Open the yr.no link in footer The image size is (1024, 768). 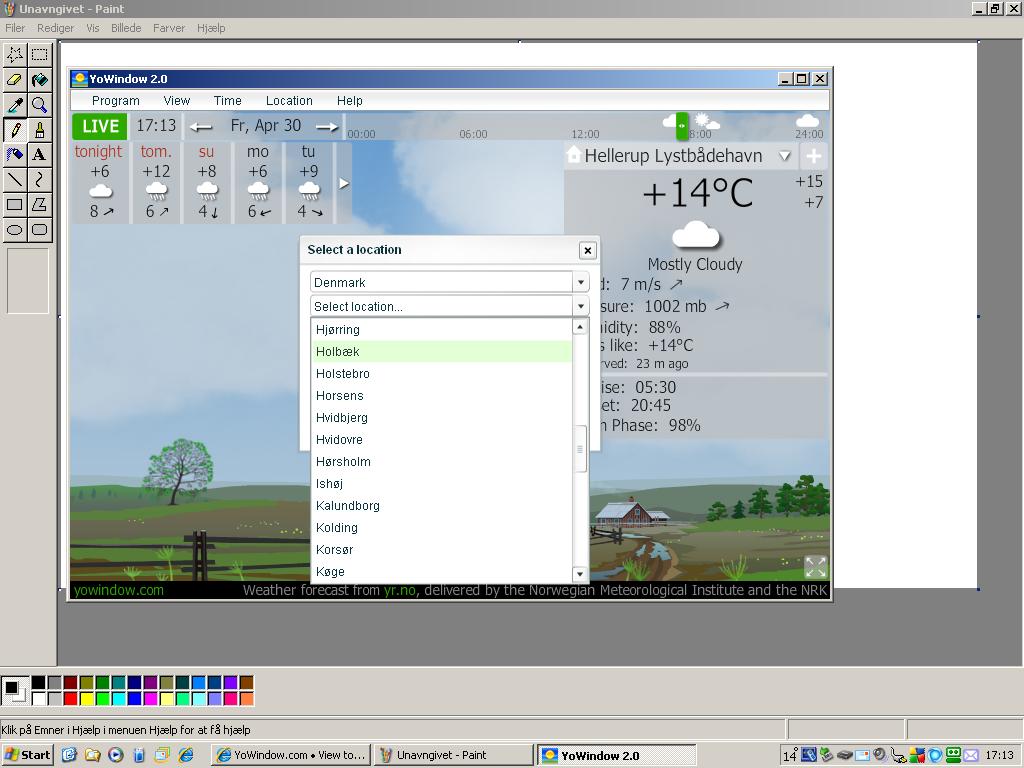(400, 590)
